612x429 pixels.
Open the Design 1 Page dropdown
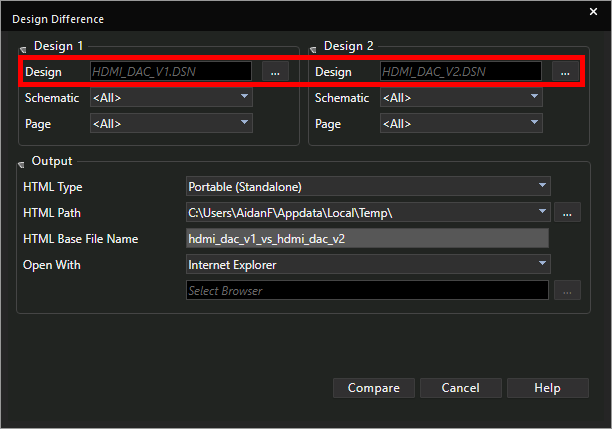[244, 124]
